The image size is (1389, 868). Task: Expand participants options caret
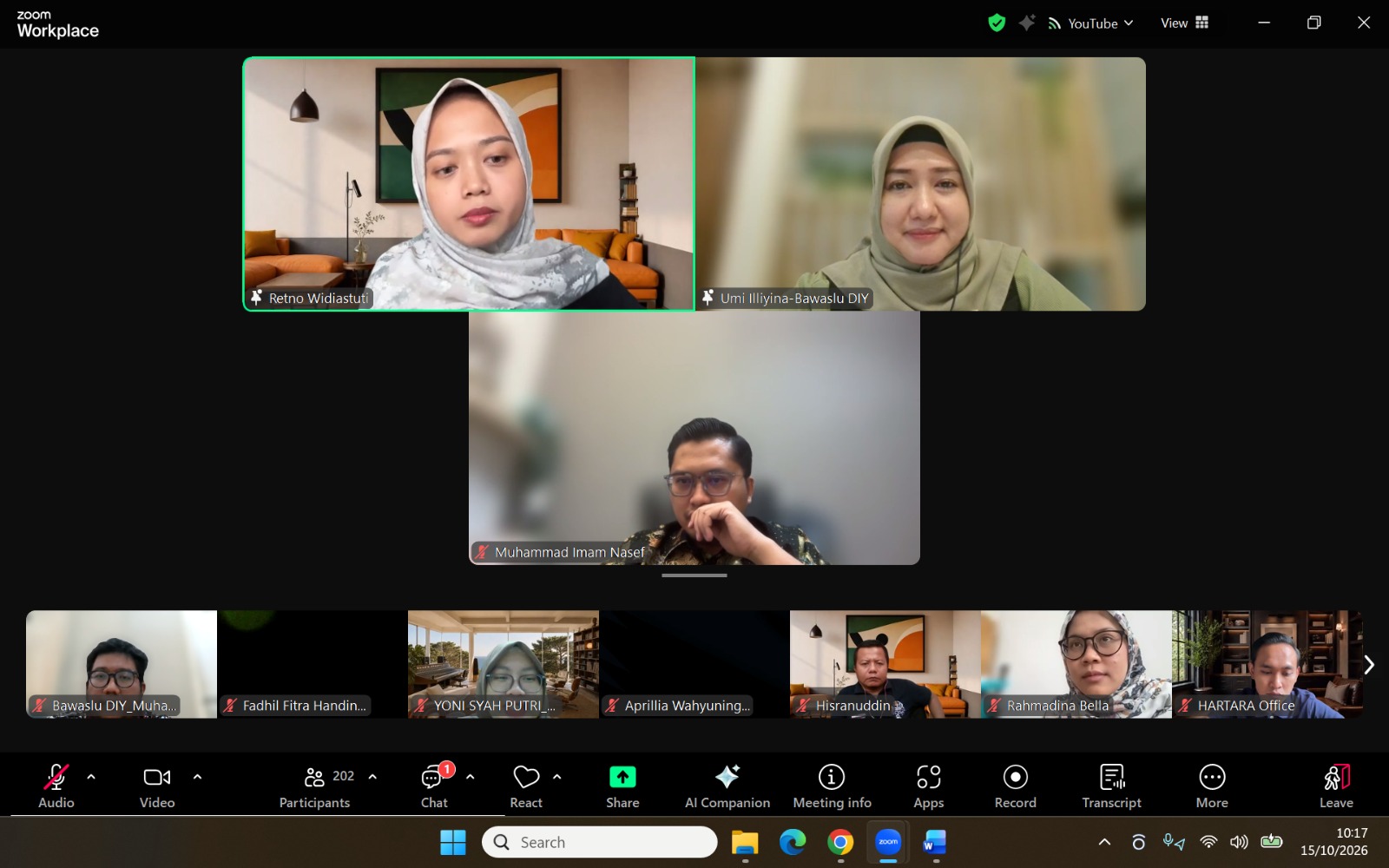[x=372, y=777]
